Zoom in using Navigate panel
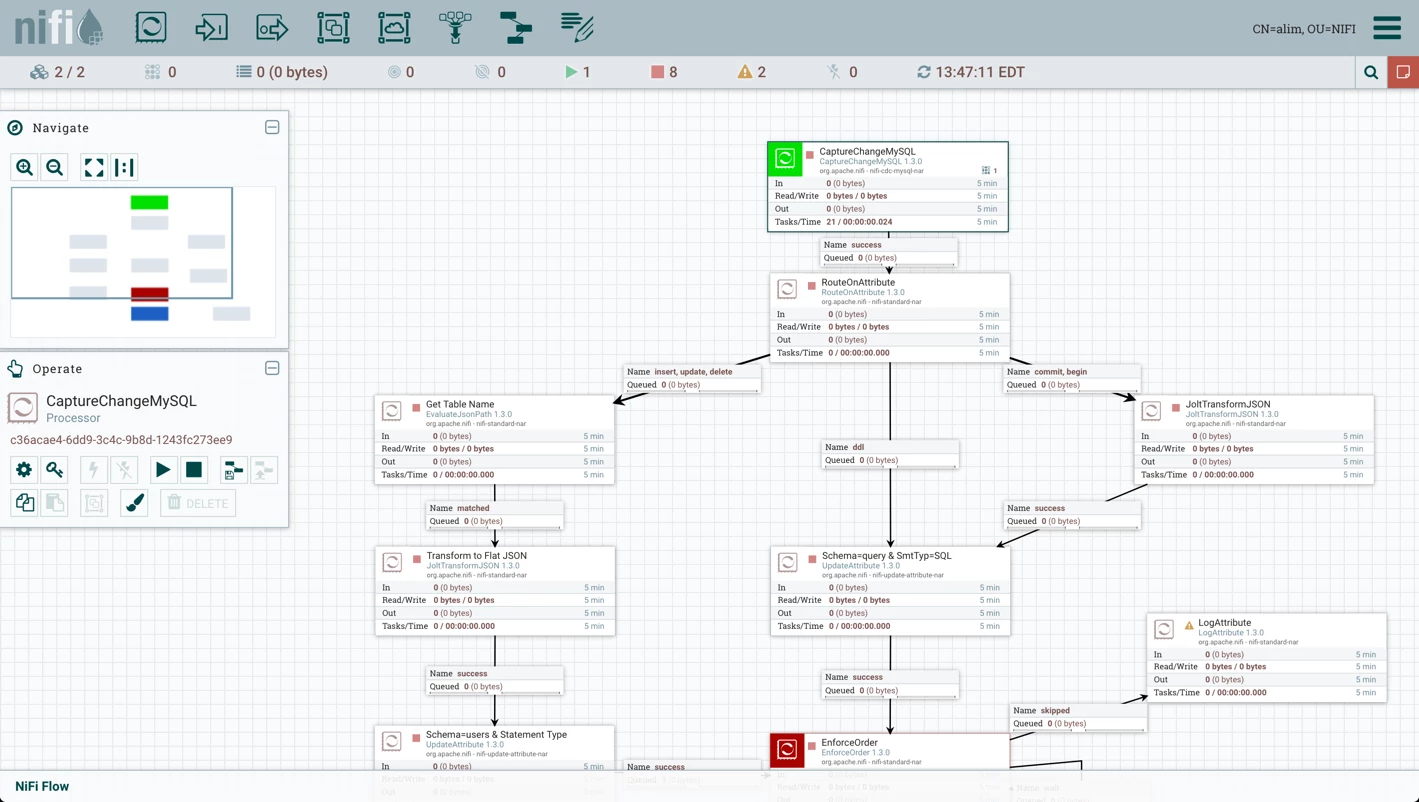 tap(24, 167)
